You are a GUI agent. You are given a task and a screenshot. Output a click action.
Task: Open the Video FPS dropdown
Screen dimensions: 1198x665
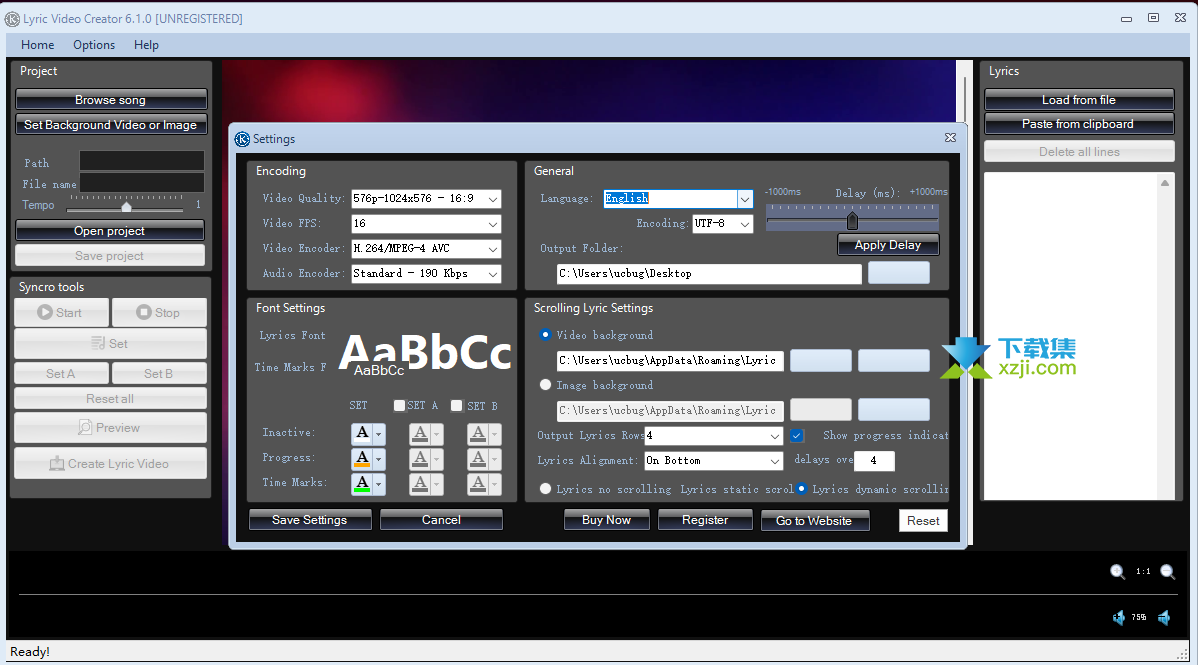[x=493, y=224]
